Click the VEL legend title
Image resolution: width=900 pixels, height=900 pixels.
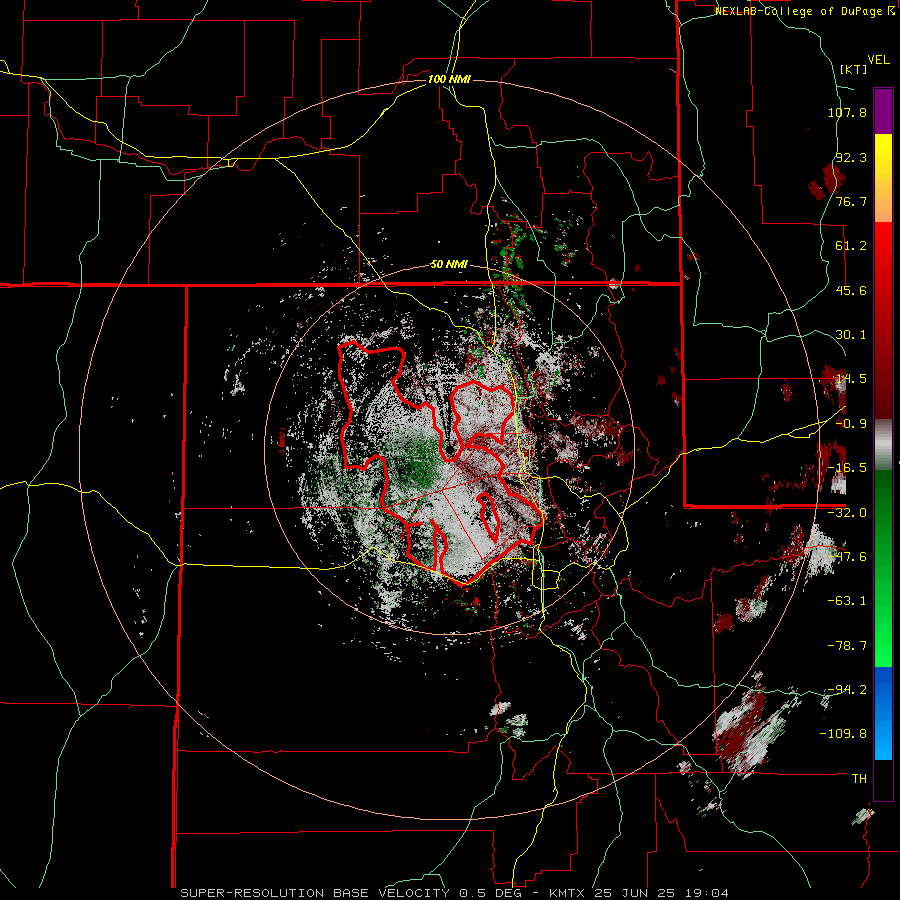pyautogui.click(x=878, y=60)
